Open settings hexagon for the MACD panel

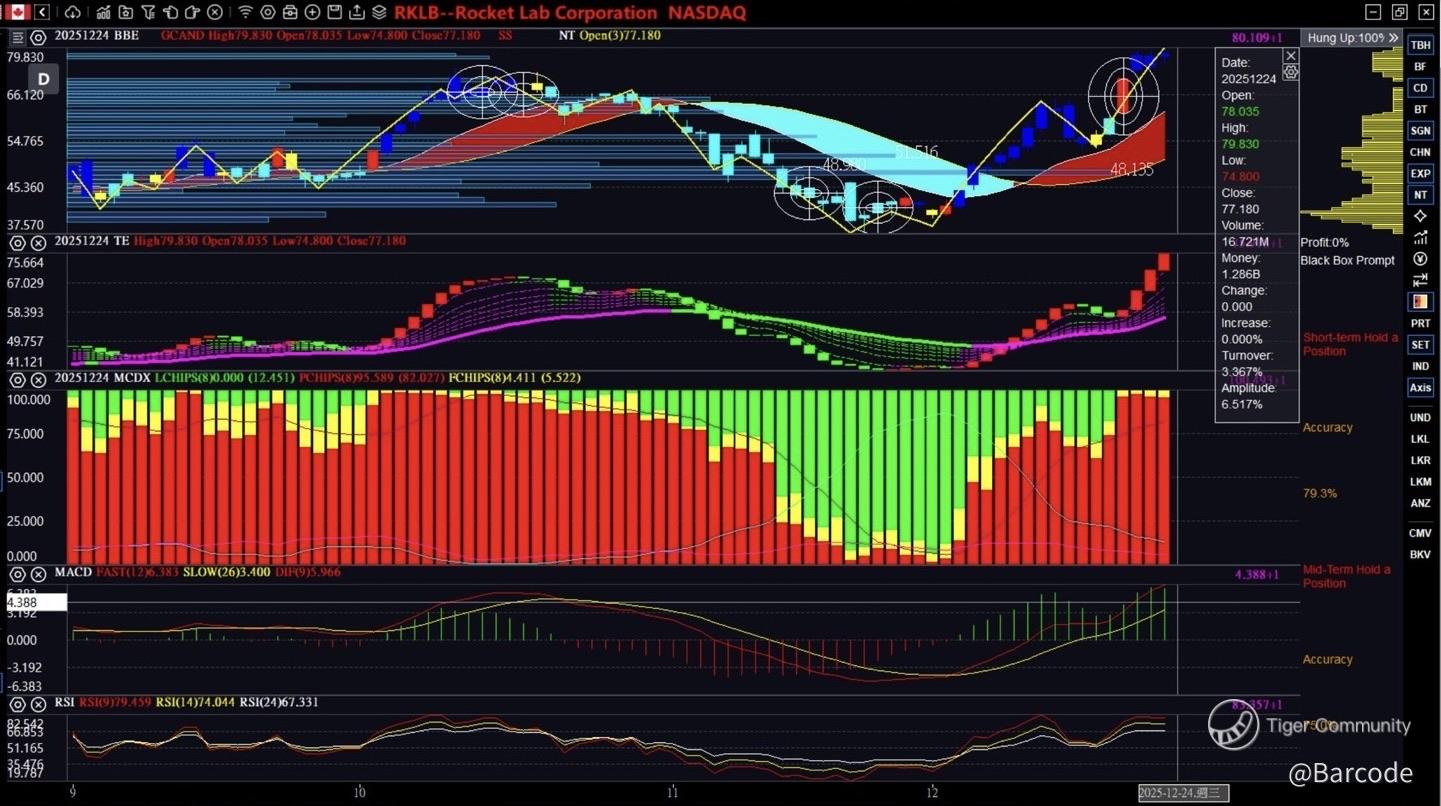[17, 573]
